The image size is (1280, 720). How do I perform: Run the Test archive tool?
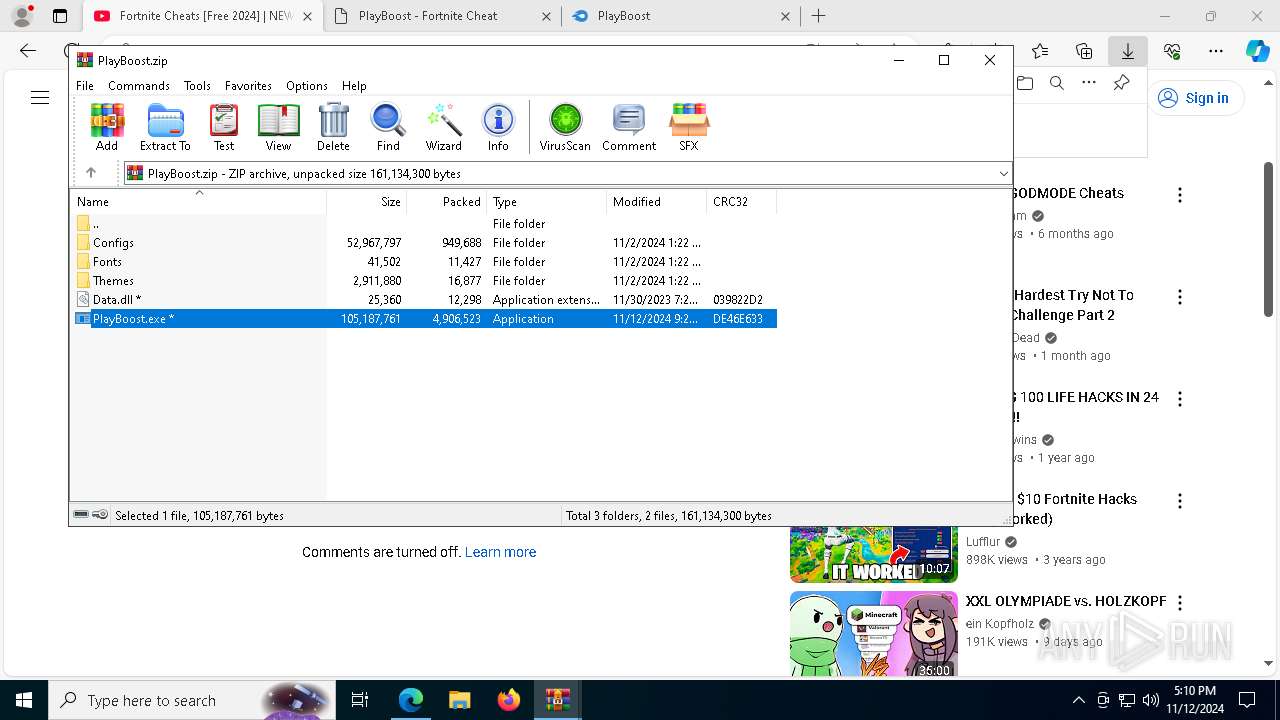[x=224, y=127]
